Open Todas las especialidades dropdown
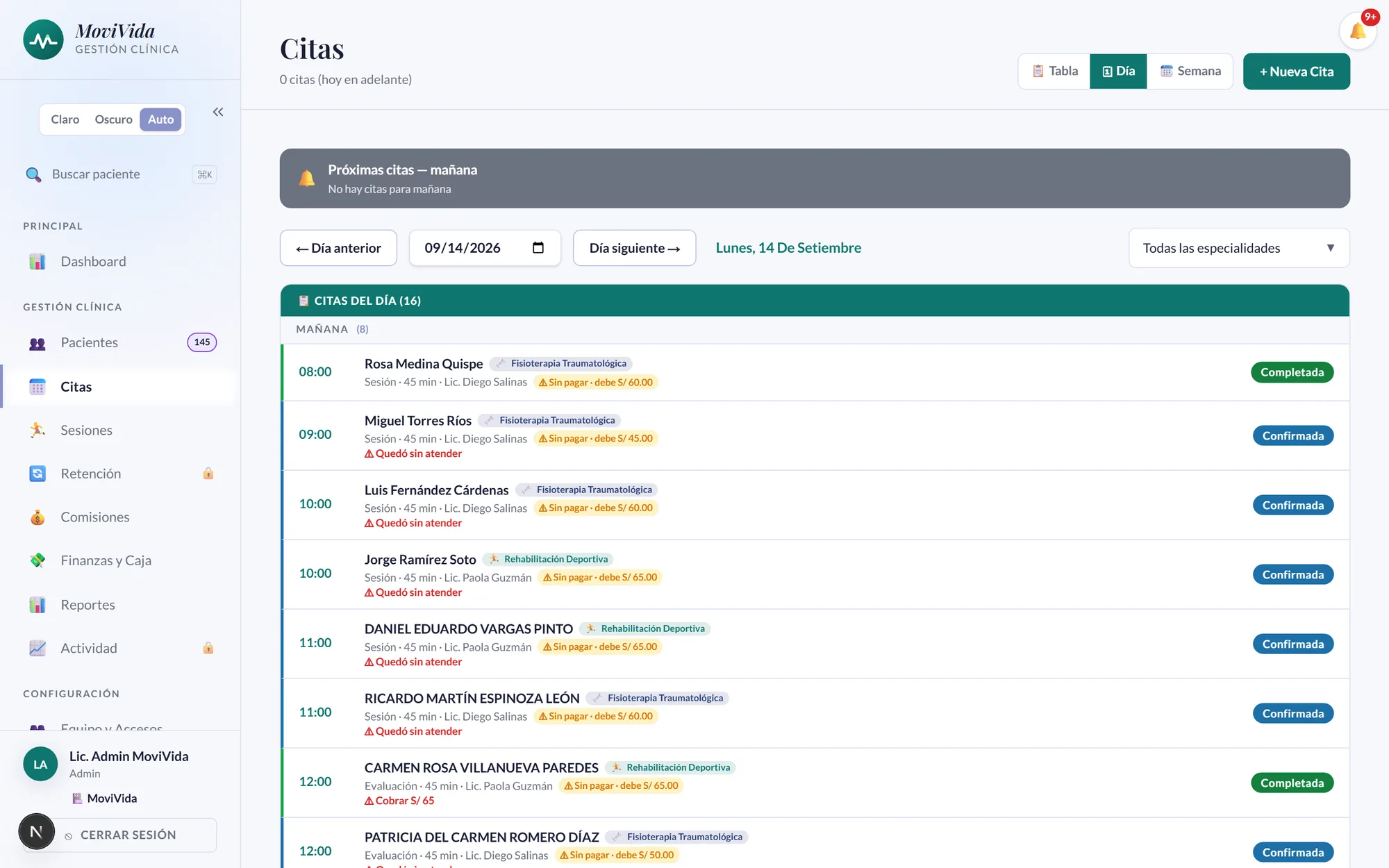 [1238, 248]
